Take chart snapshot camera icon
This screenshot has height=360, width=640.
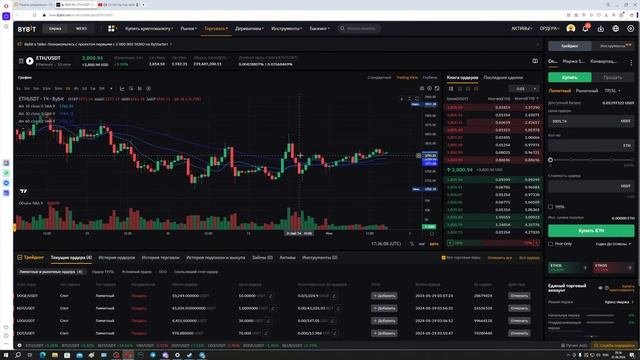point(422,89)
